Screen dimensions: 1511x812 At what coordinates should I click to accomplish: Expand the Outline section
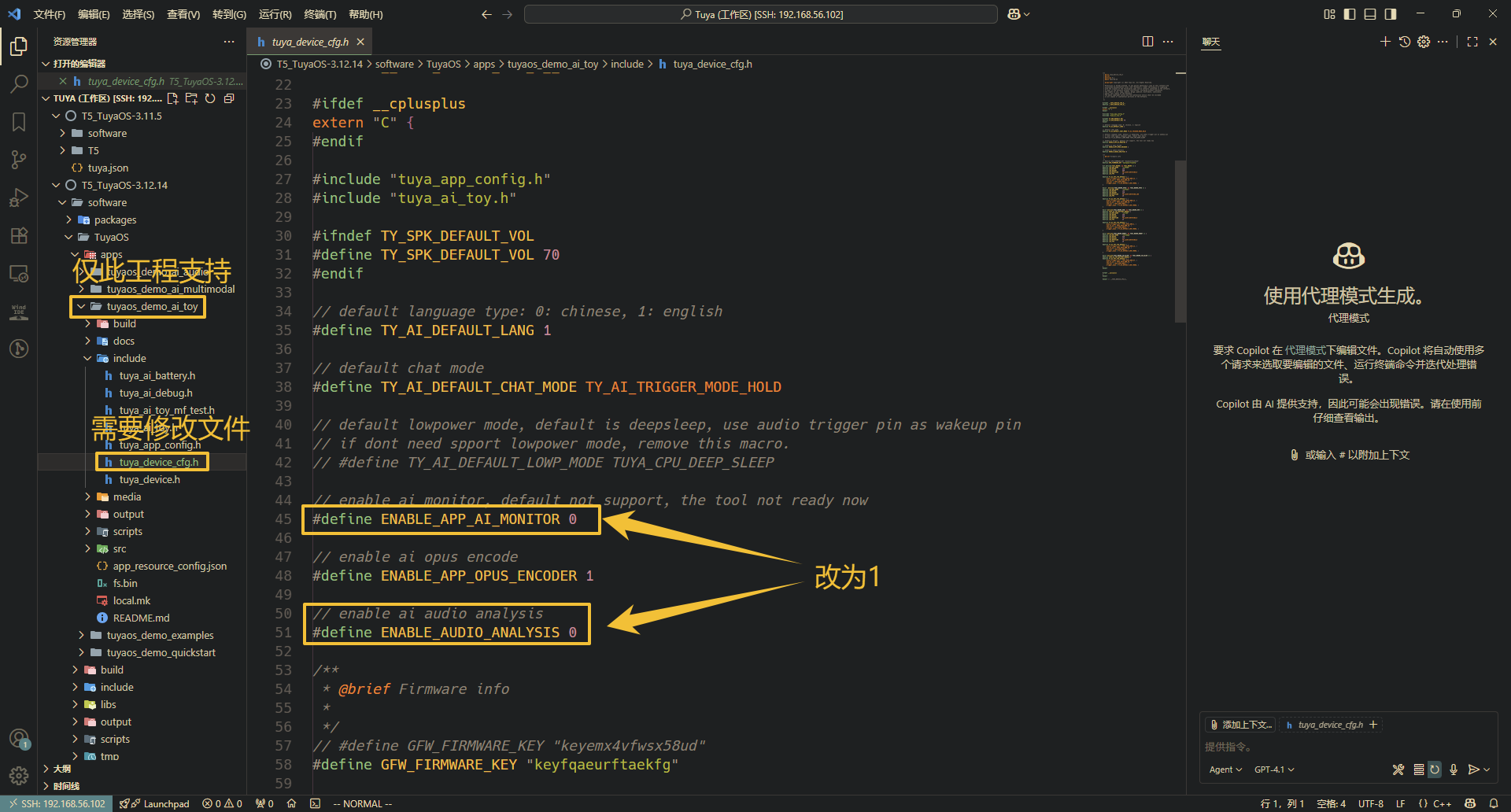[61, 769]
